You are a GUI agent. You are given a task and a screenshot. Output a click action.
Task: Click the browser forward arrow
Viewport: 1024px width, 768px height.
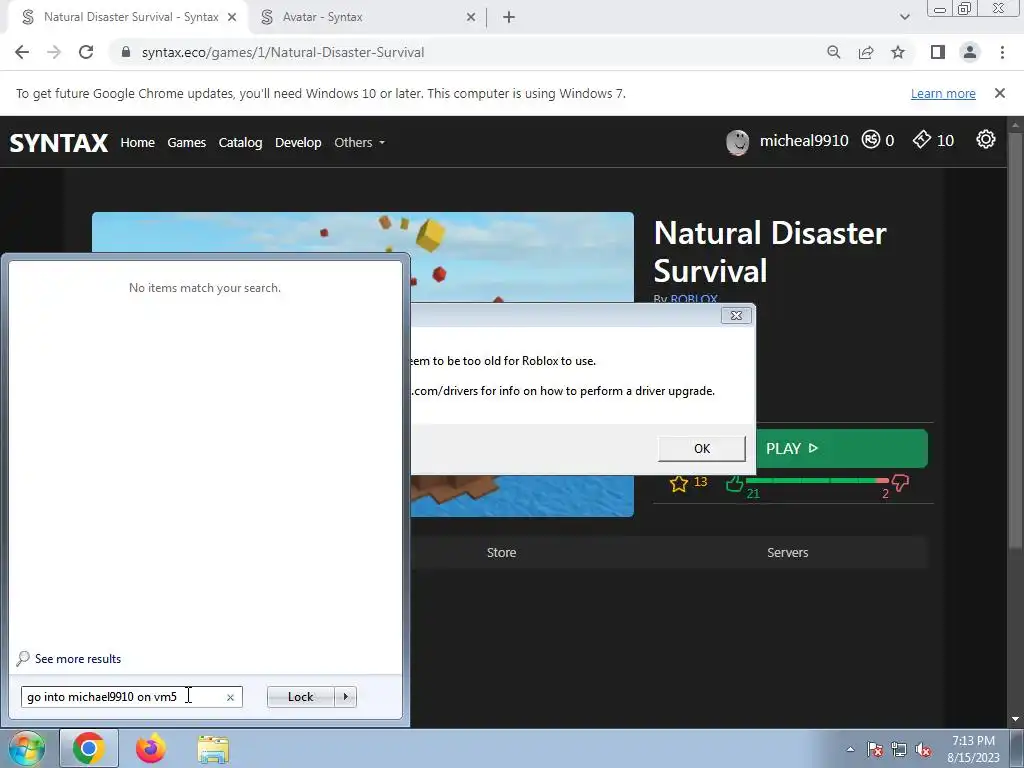click(x=54, y=52)
